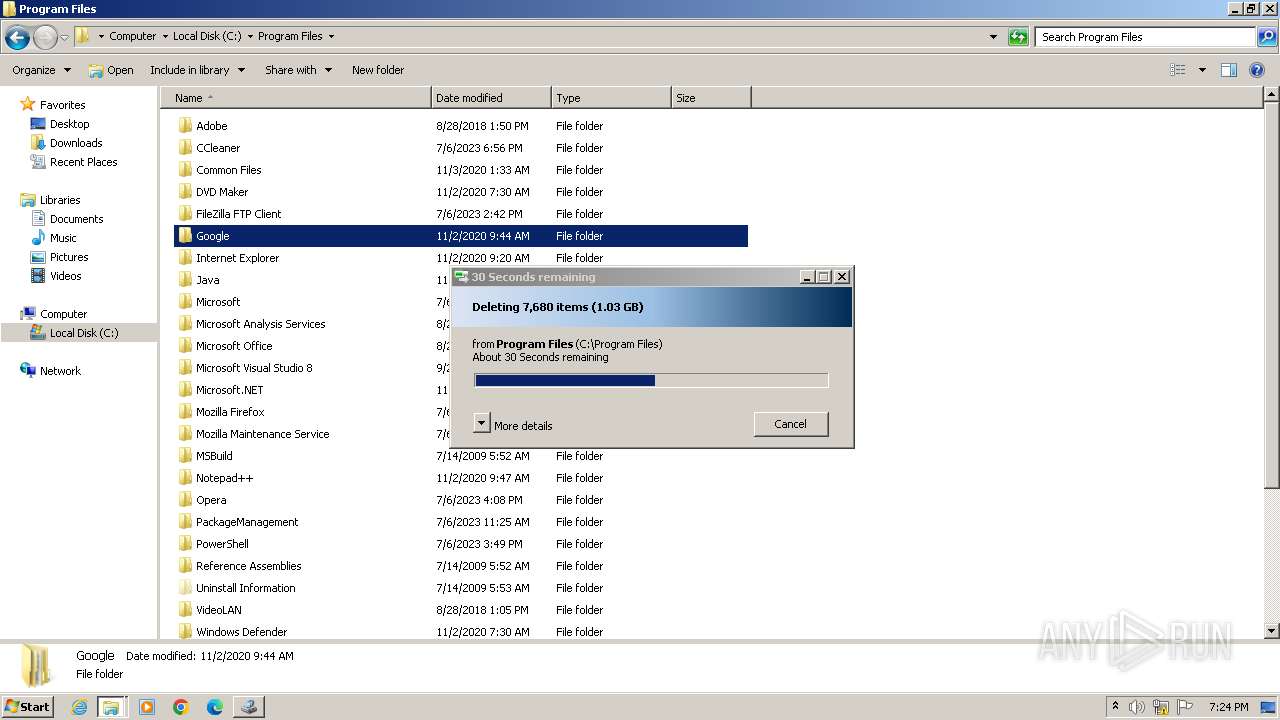Screen dimensions: 1280x720
Task: Open Windows Media Player taskbar icon
Action: [147, 707]
